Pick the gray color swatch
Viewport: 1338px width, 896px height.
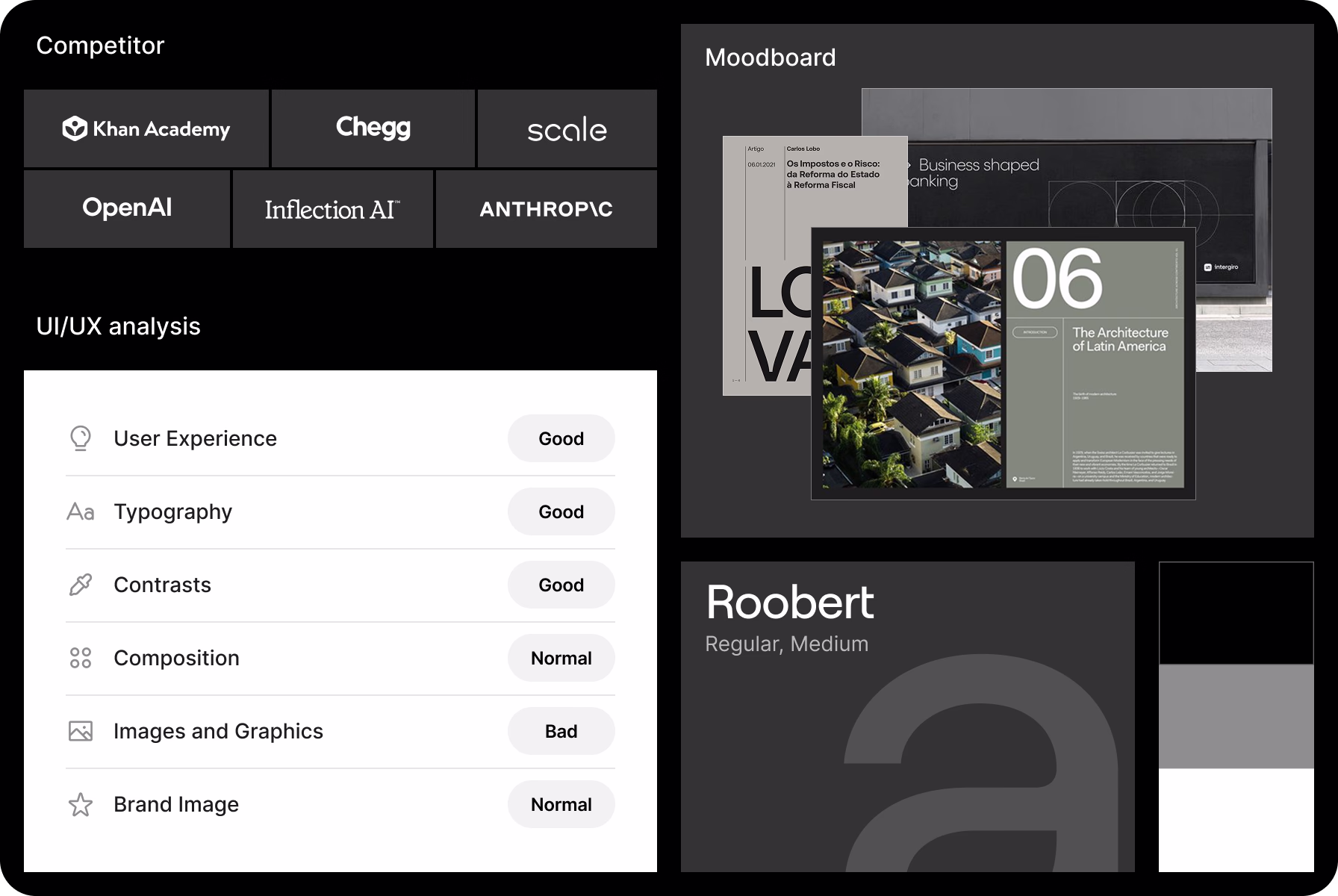[x=1236, y=717]
